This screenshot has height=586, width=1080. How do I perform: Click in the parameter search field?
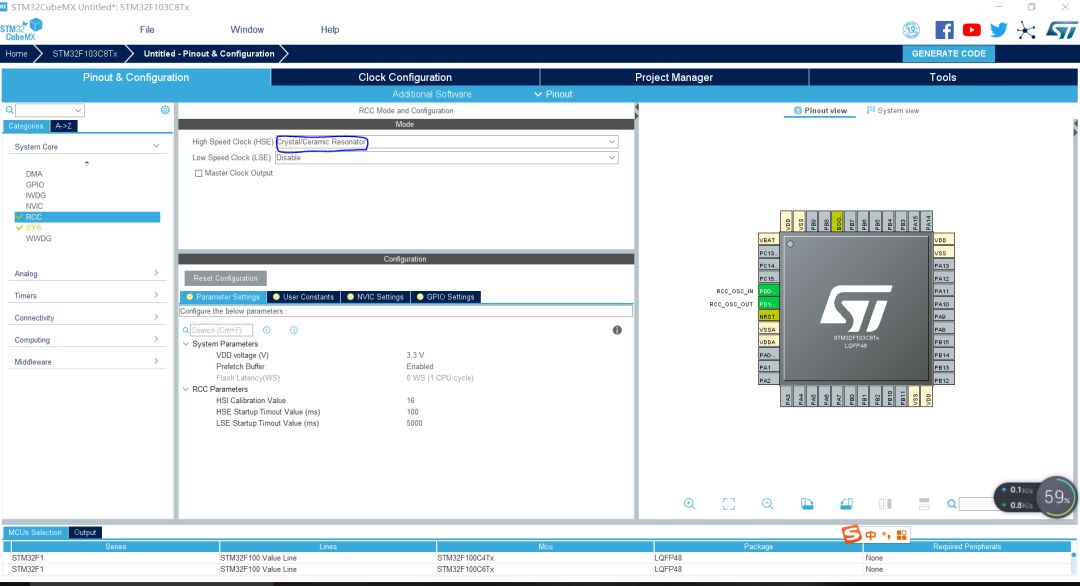click(221, 331)
